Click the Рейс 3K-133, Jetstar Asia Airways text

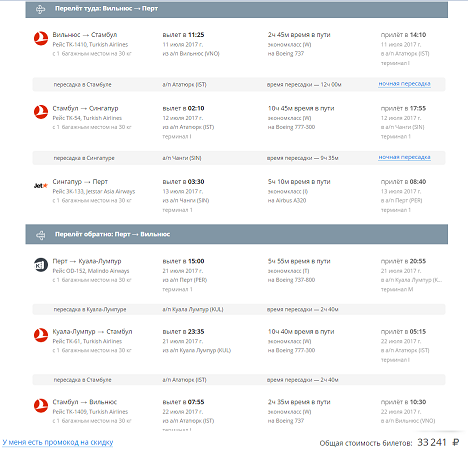(94, 191)
